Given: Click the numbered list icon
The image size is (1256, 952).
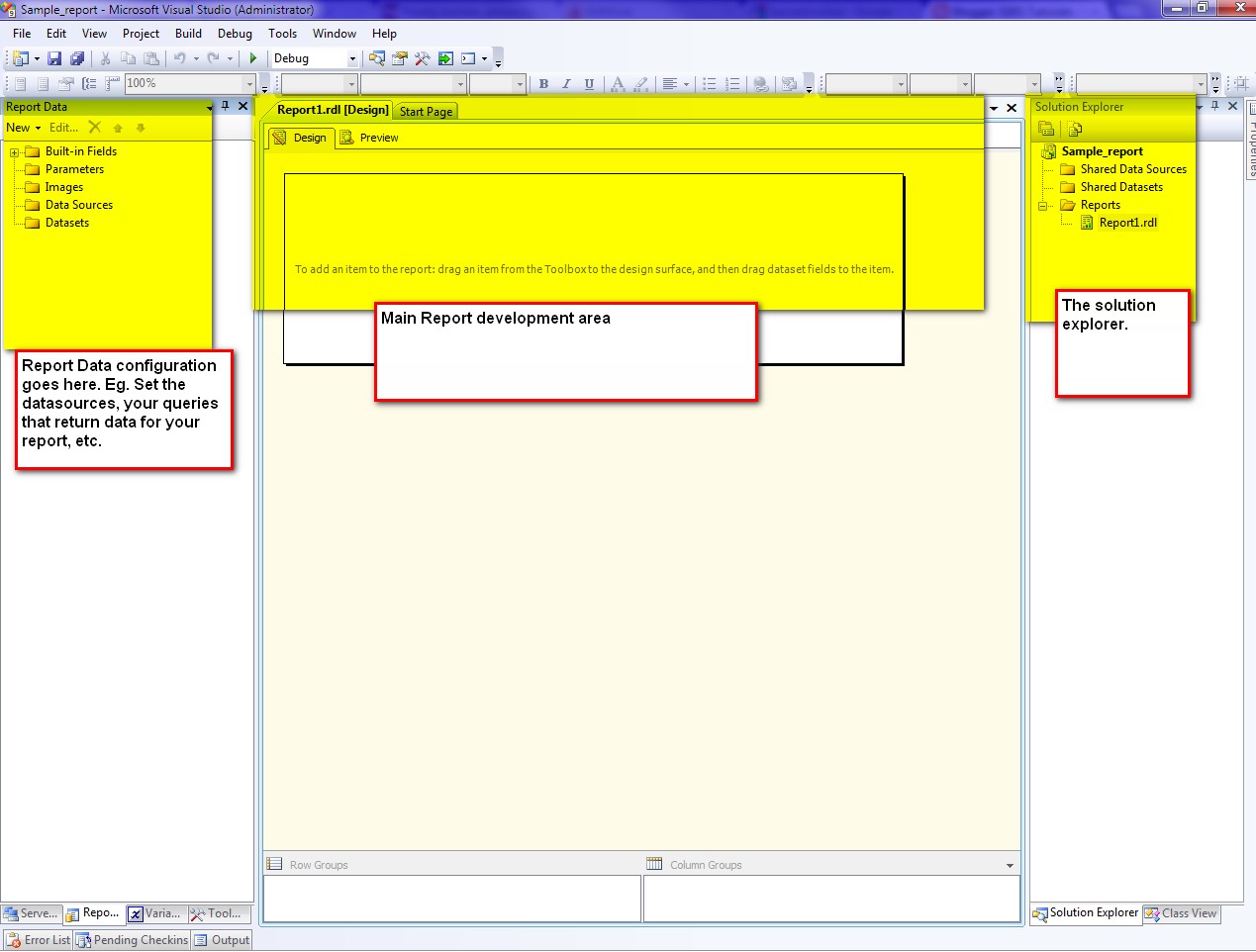Looking at the screenshot, I should 732,84.
